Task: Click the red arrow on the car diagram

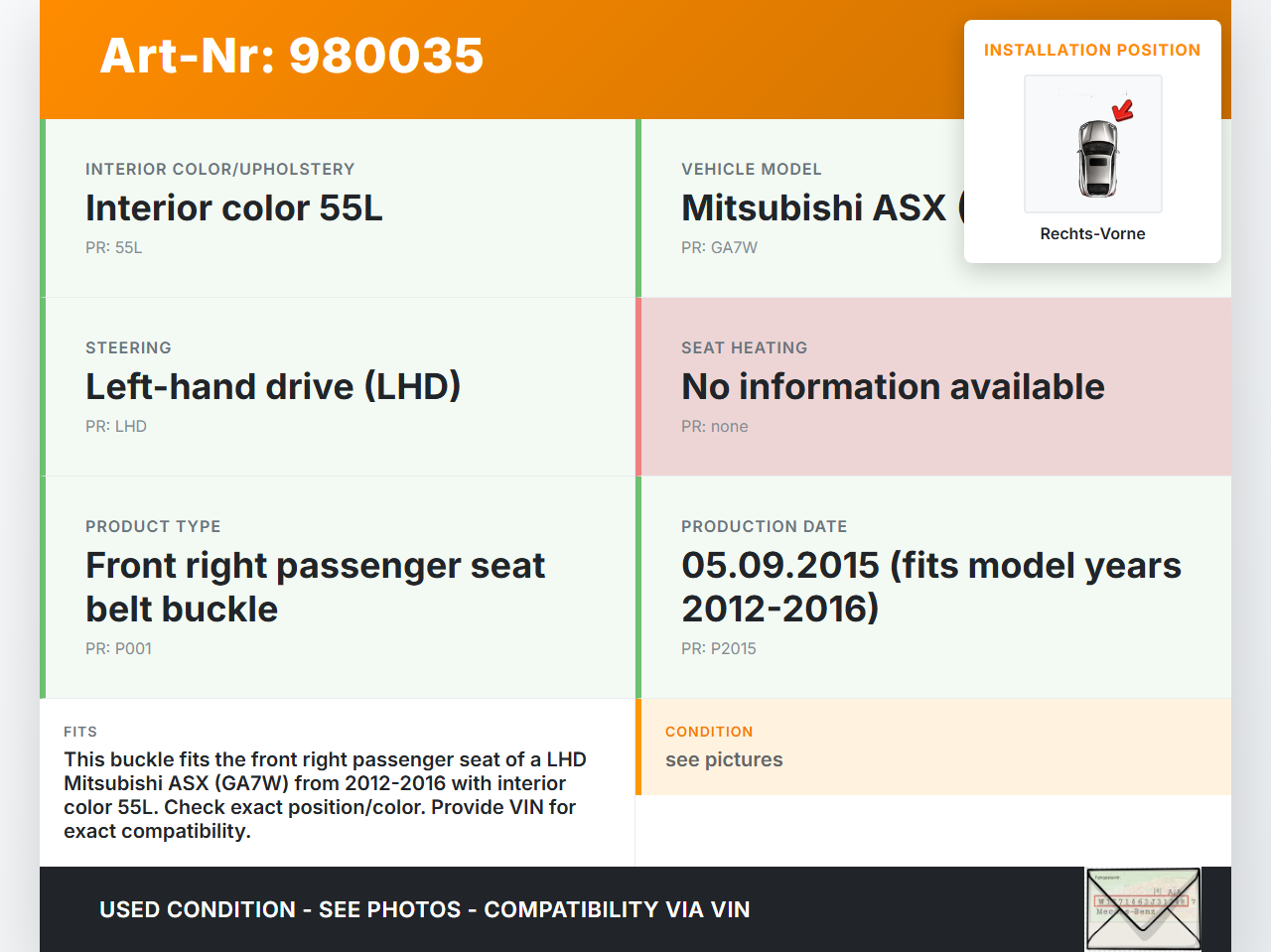Action: tap(1123, 109)
